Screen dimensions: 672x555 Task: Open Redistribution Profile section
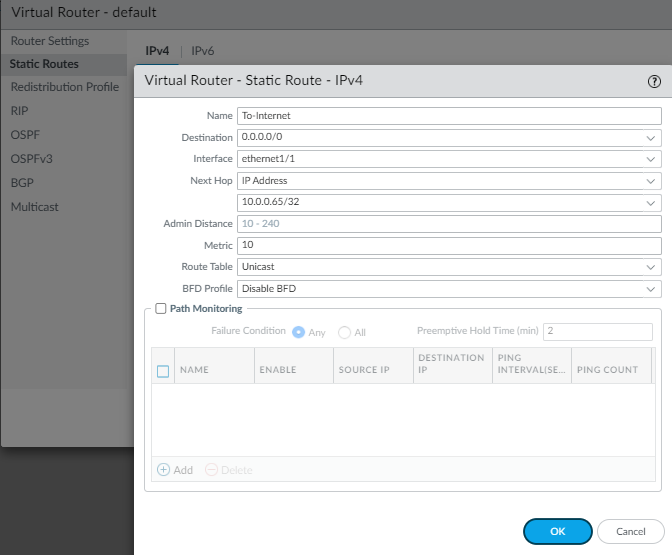pos(65,87)
